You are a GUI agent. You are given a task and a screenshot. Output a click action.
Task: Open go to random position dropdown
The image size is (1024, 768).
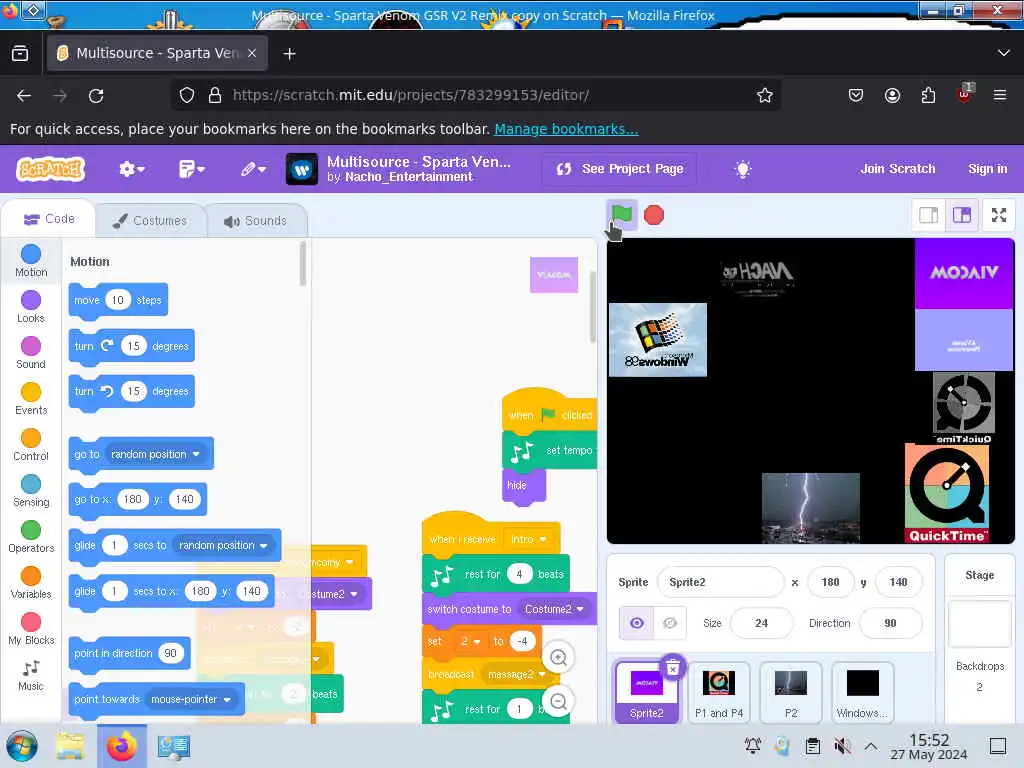[156, 454]
